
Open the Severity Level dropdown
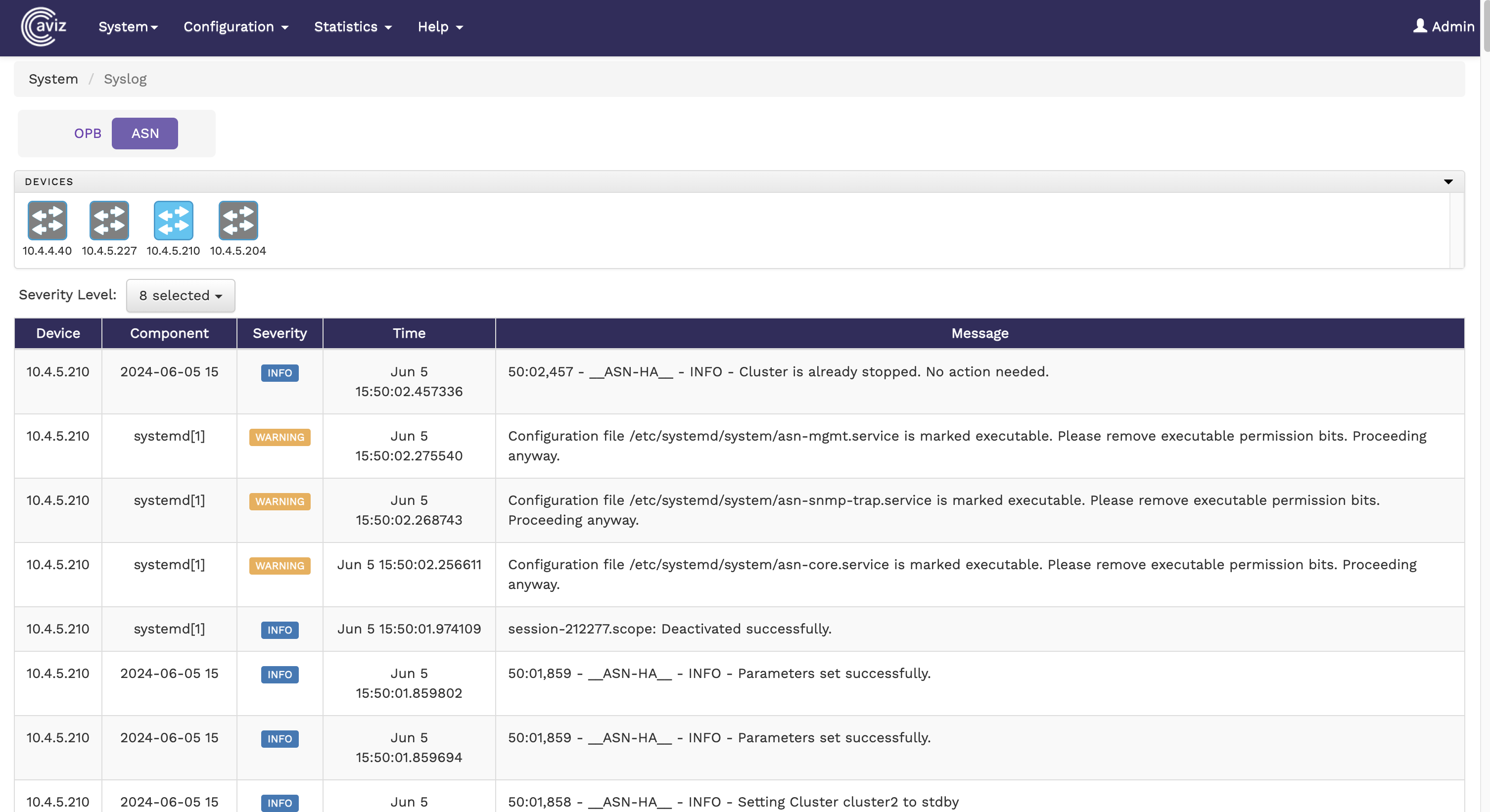point(181,296)
